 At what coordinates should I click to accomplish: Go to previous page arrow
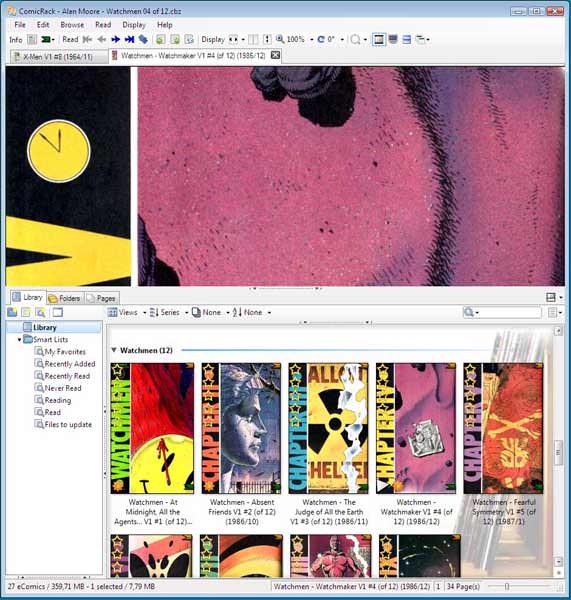[102, 39]
